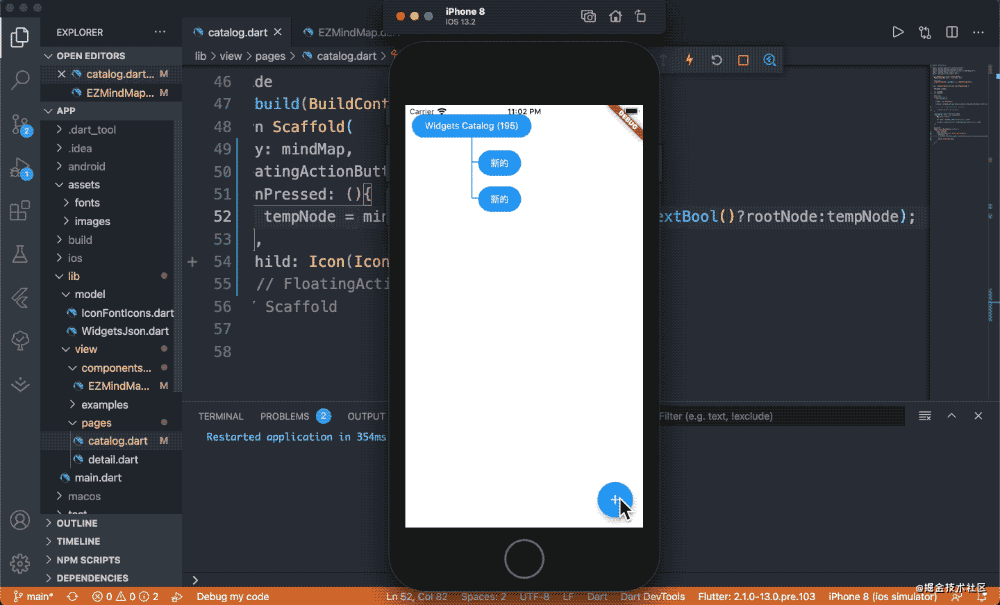Viewport: 1000px width, 605px height.
Task: Close catalog.dart in Open Editors
Action: [61, 74]
